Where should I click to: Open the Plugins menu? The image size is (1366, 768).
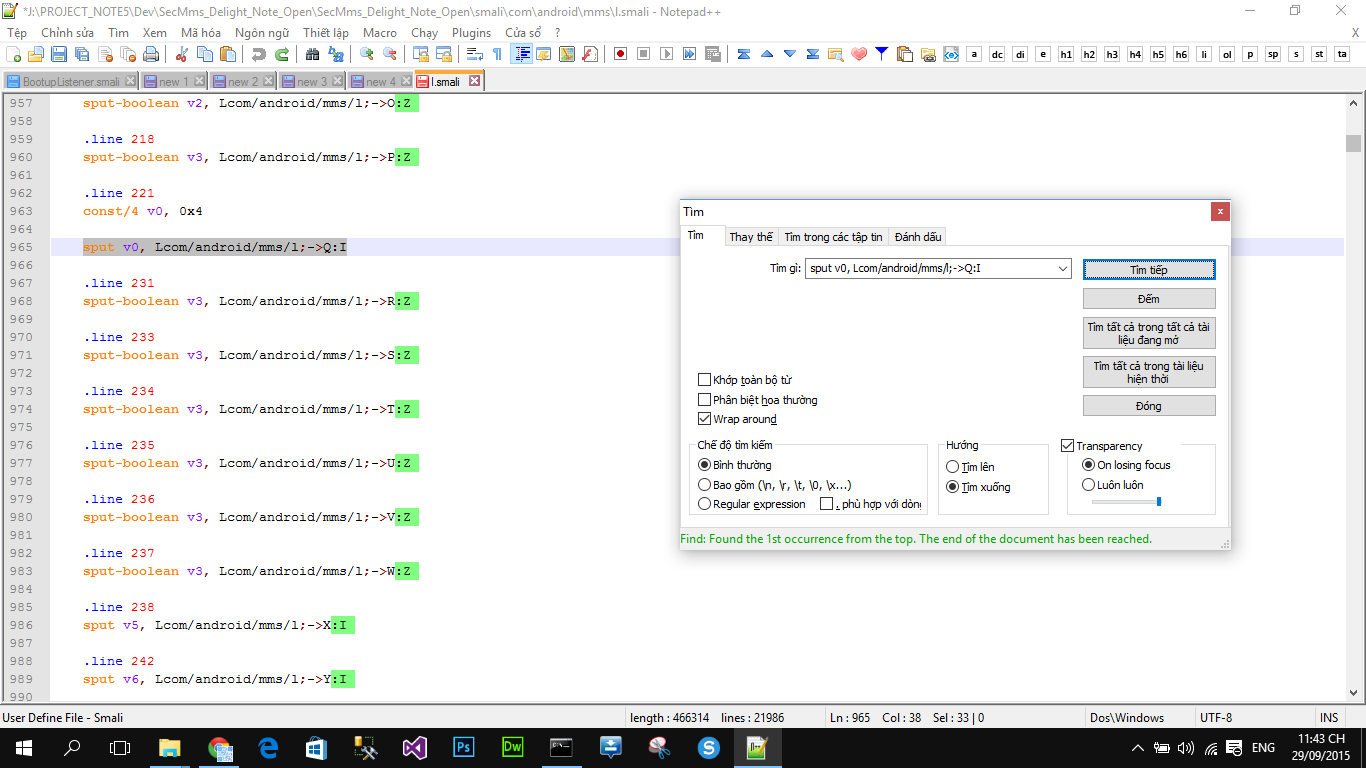click(x=471, y=32)
